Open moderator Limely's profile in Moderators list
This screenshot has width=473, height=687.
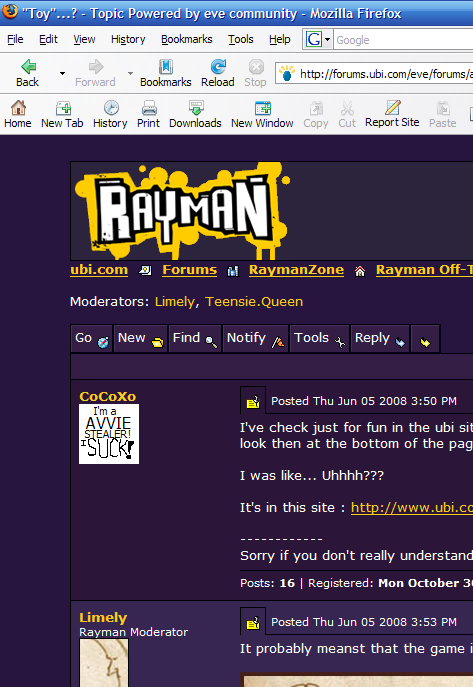coord(175,301)
